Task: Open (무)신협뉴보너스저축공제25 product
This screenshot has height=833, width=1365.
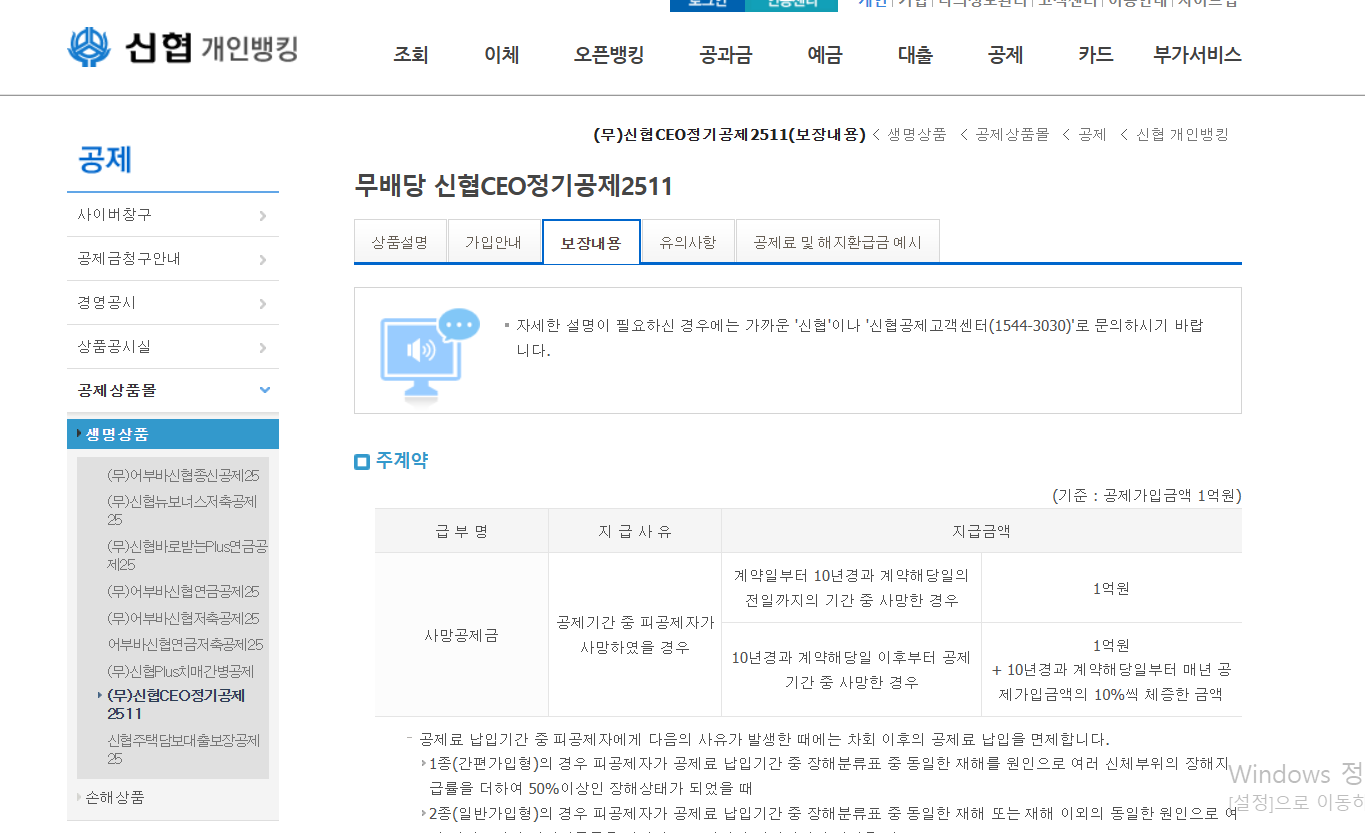Action: tap(182, 510)
